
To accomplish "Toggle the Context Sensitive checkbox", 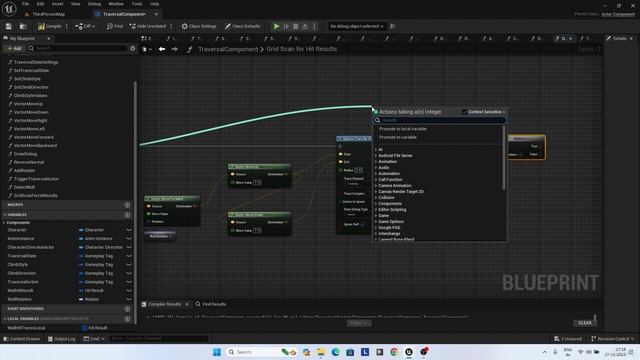I will [x=464, y=112].
